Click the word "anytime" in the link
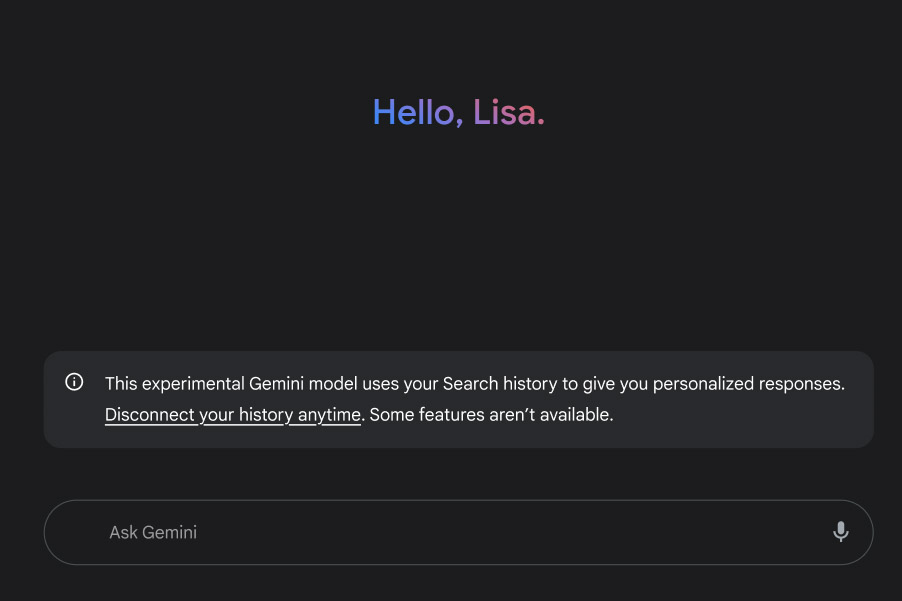This screenshot has width=902, height=601. 328,415
